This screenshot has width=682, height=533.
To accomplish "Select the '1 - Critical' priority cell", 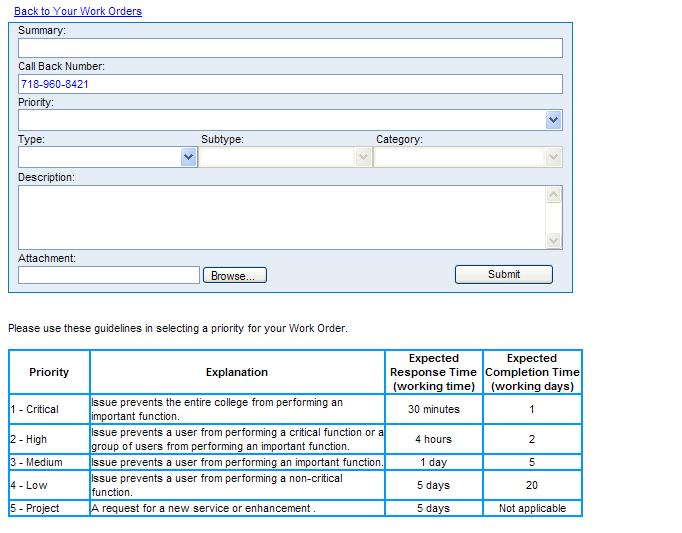I will [49, 409].
